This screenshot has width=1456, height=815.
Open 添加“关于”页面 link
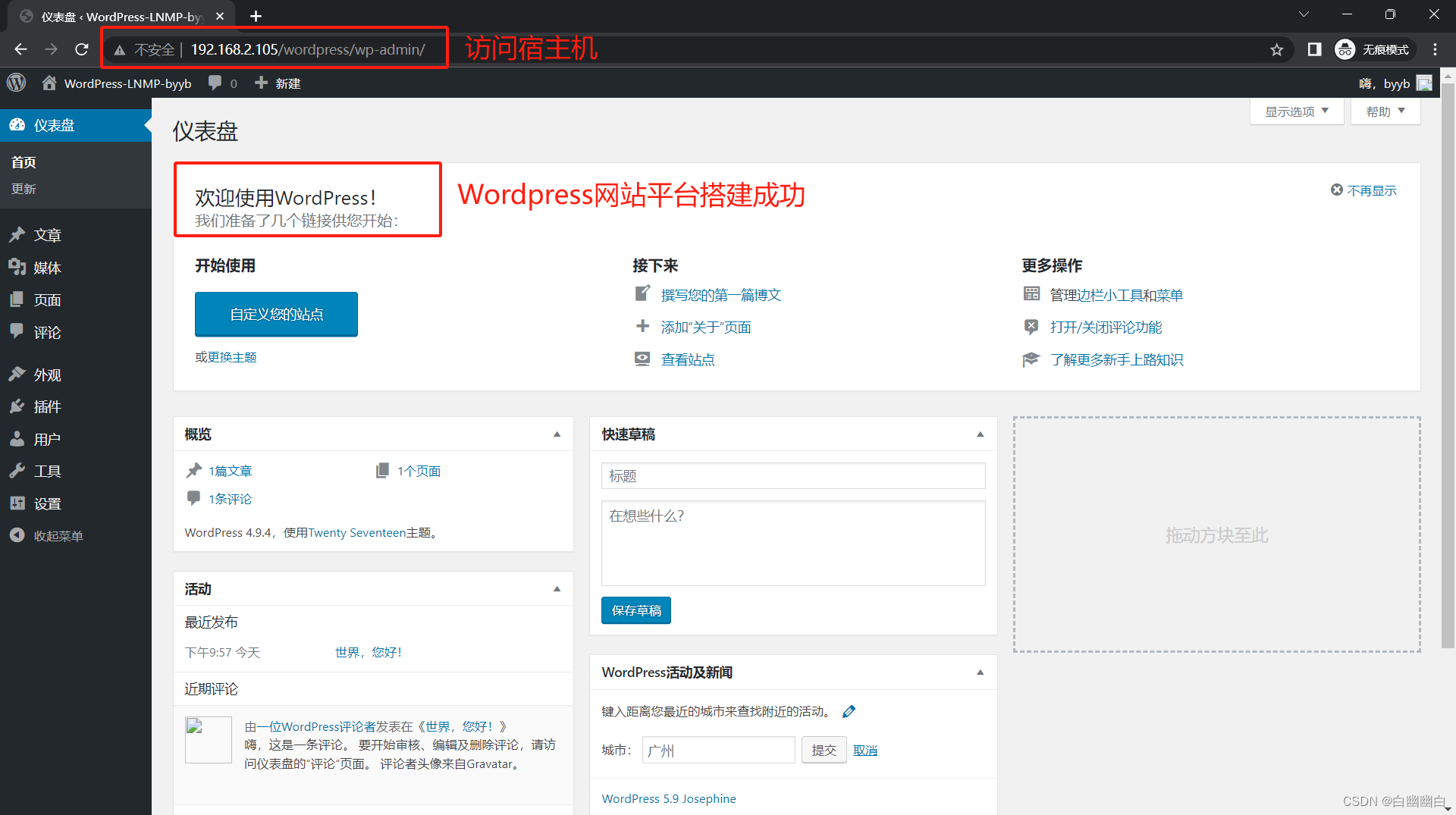(x=705, y=327)
